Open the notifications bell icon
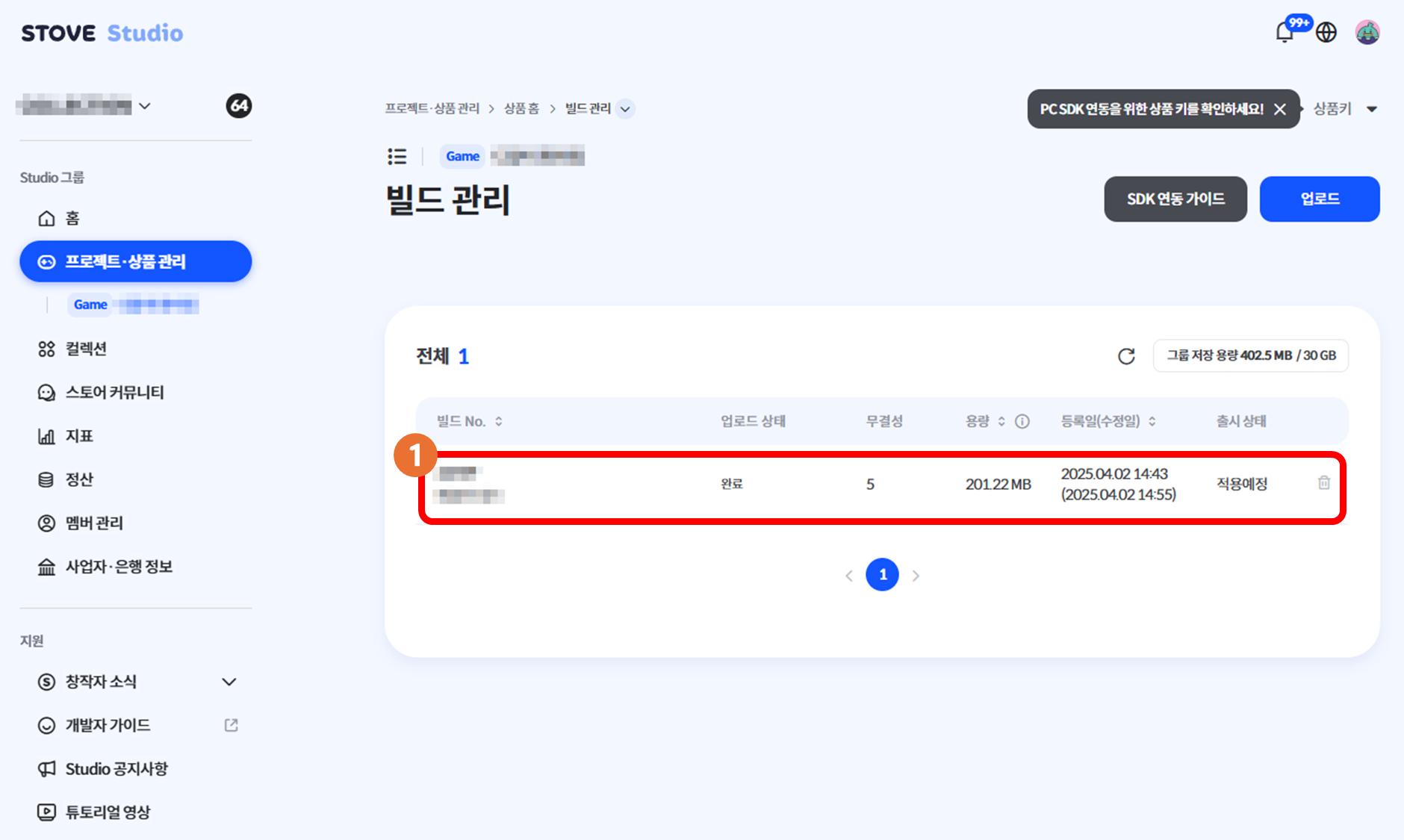Image resolution: width=1404 pixels, height=840 pixels. click(1285, 32)
